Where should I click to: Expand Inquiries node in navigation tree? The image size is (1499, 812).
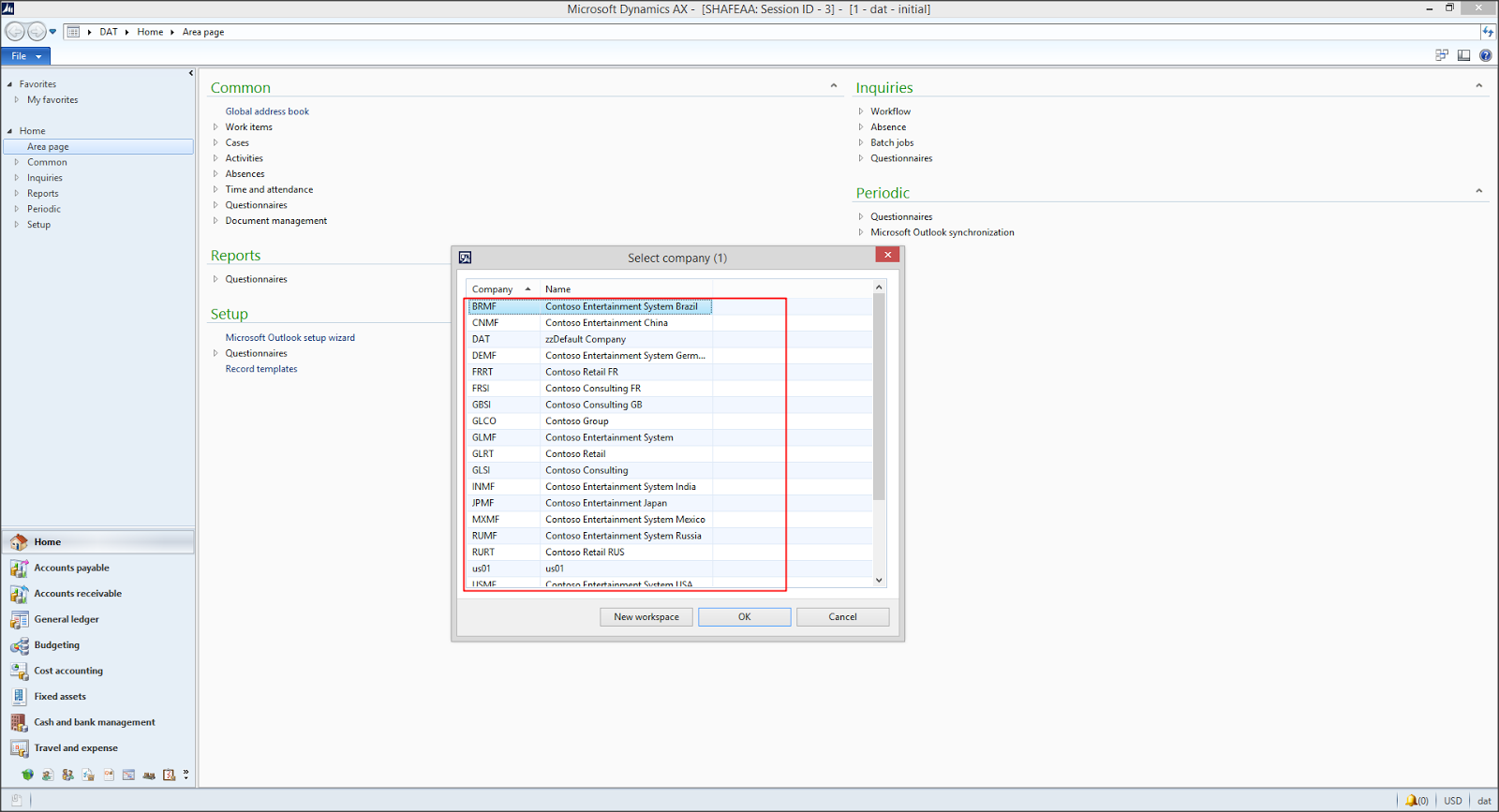(x=16, y=178)
